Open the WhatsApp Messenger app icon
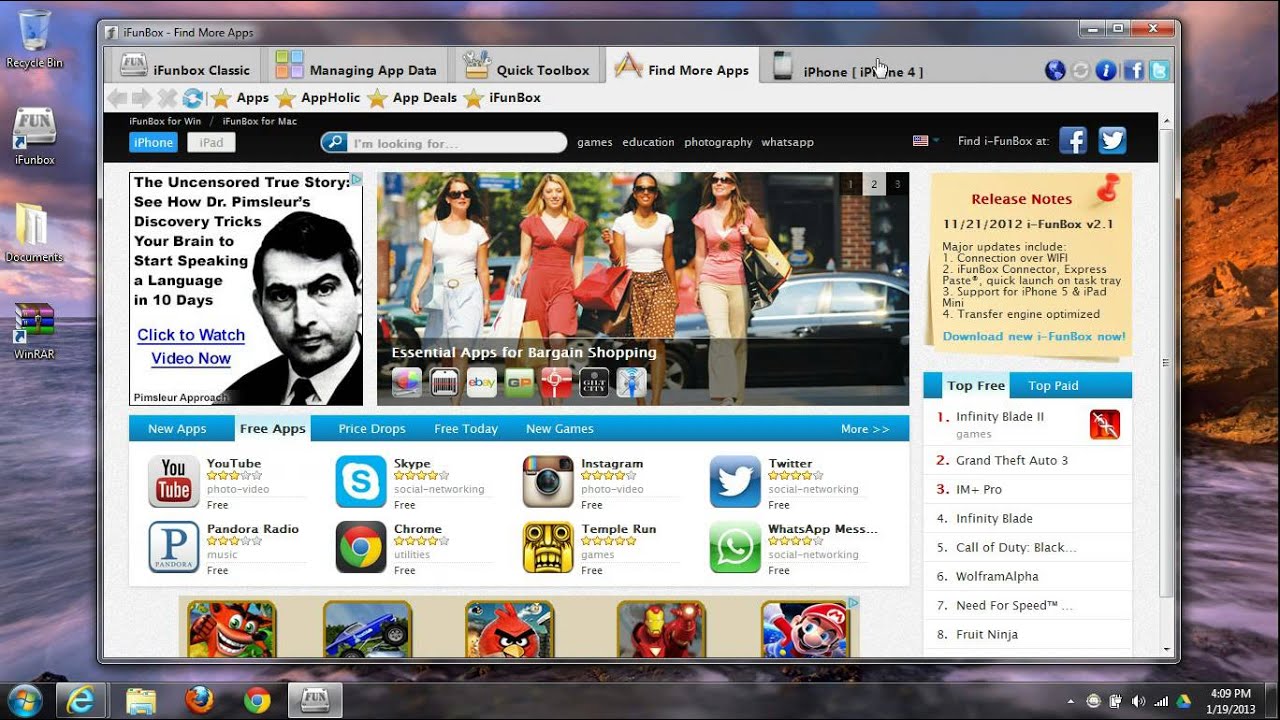 point(735,547)
